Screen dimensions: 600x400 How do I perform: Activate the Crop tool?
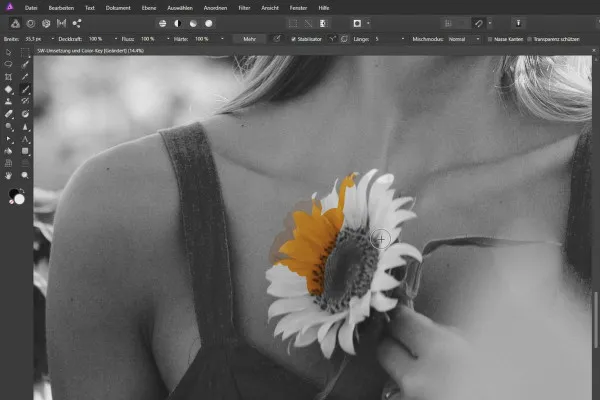pyautogui.click(x=8, y=77)
